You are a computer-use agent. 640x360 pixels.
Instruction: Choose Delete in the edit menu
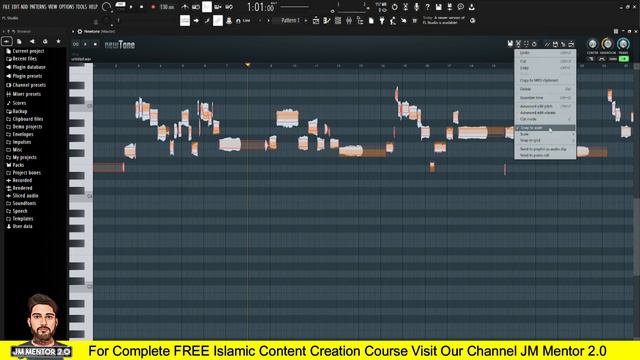(545, 89)
